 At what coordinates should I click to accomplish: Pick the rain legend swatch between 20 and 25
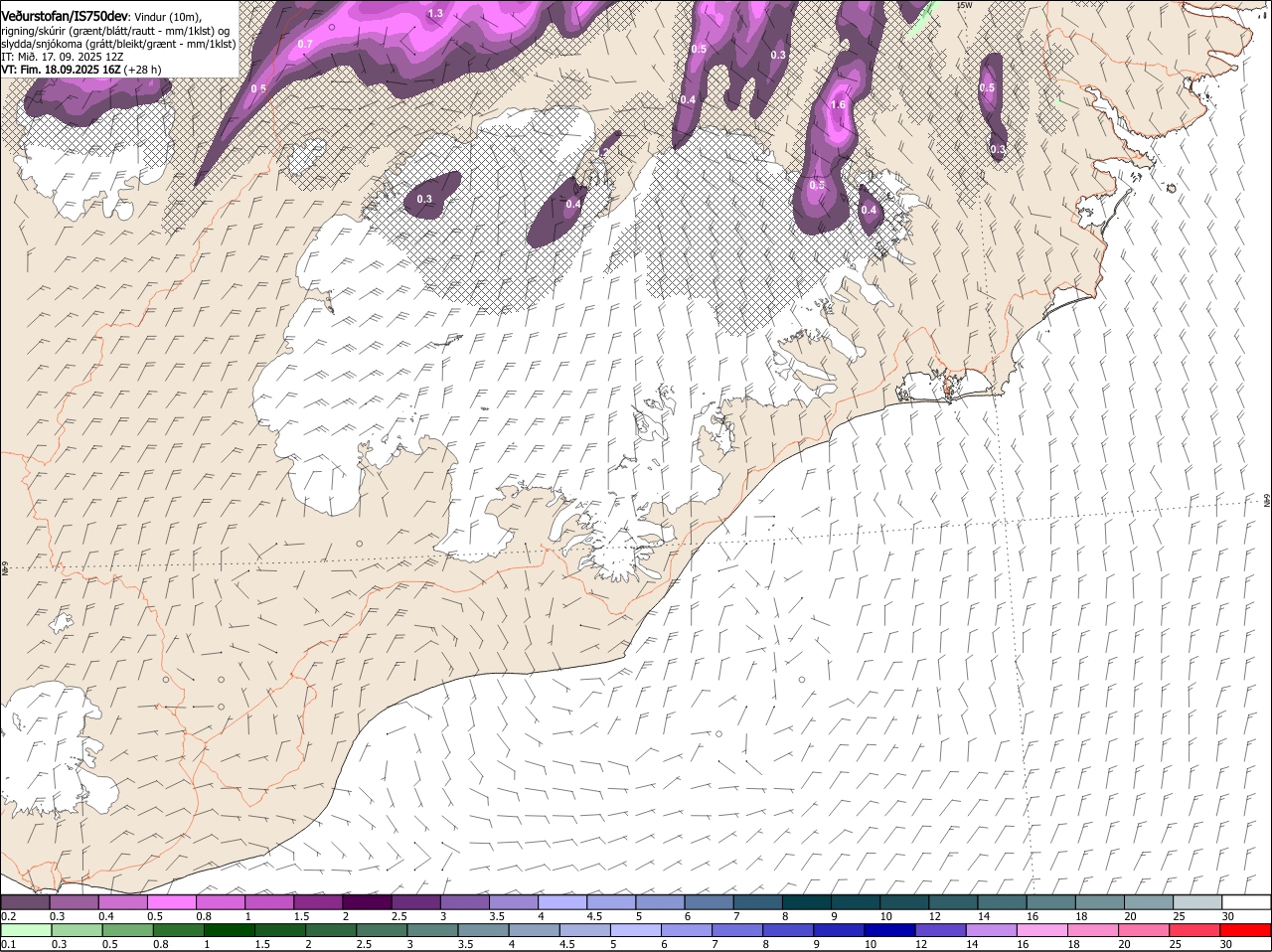[1143, 930]
